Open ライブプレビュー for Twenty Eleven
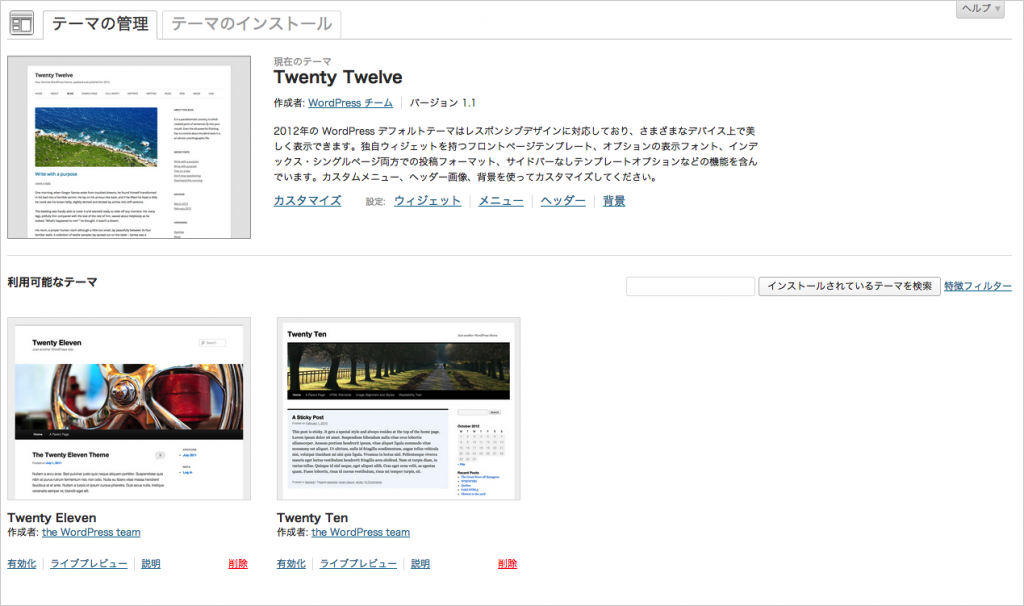 (89, 564)
